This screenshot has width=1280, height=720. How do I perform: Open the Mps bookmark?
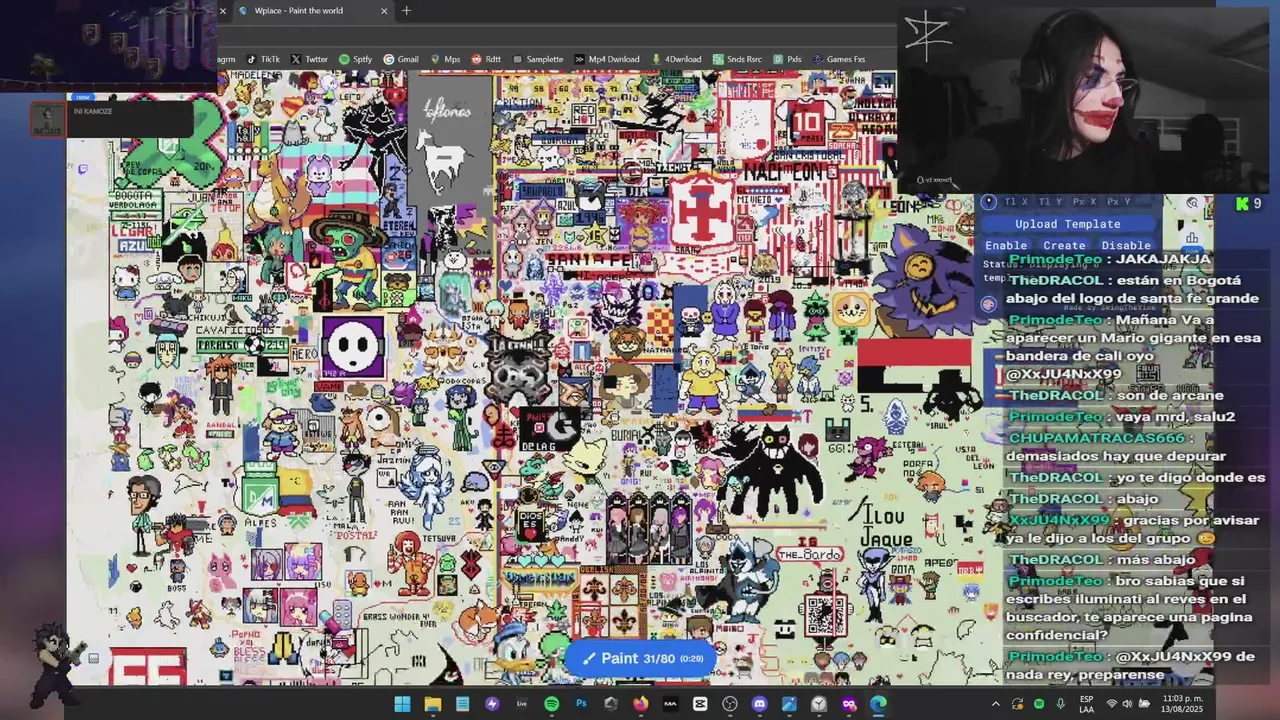tap(445, 59)
